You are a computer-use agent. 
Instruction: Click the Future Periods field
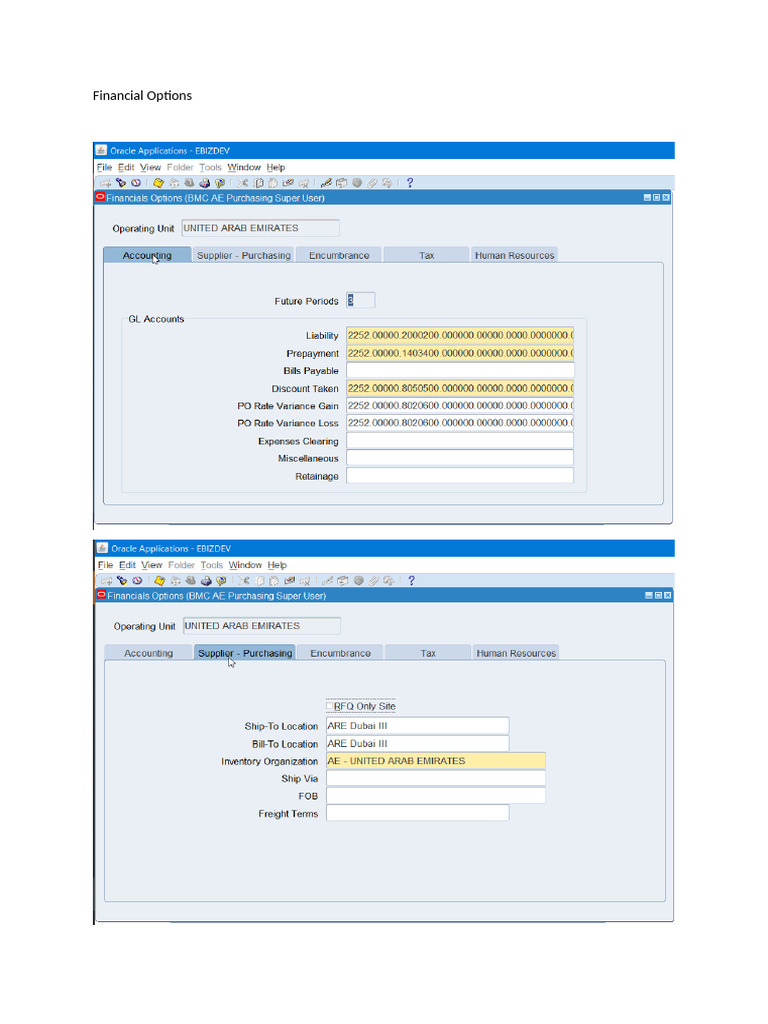(360, 300)
